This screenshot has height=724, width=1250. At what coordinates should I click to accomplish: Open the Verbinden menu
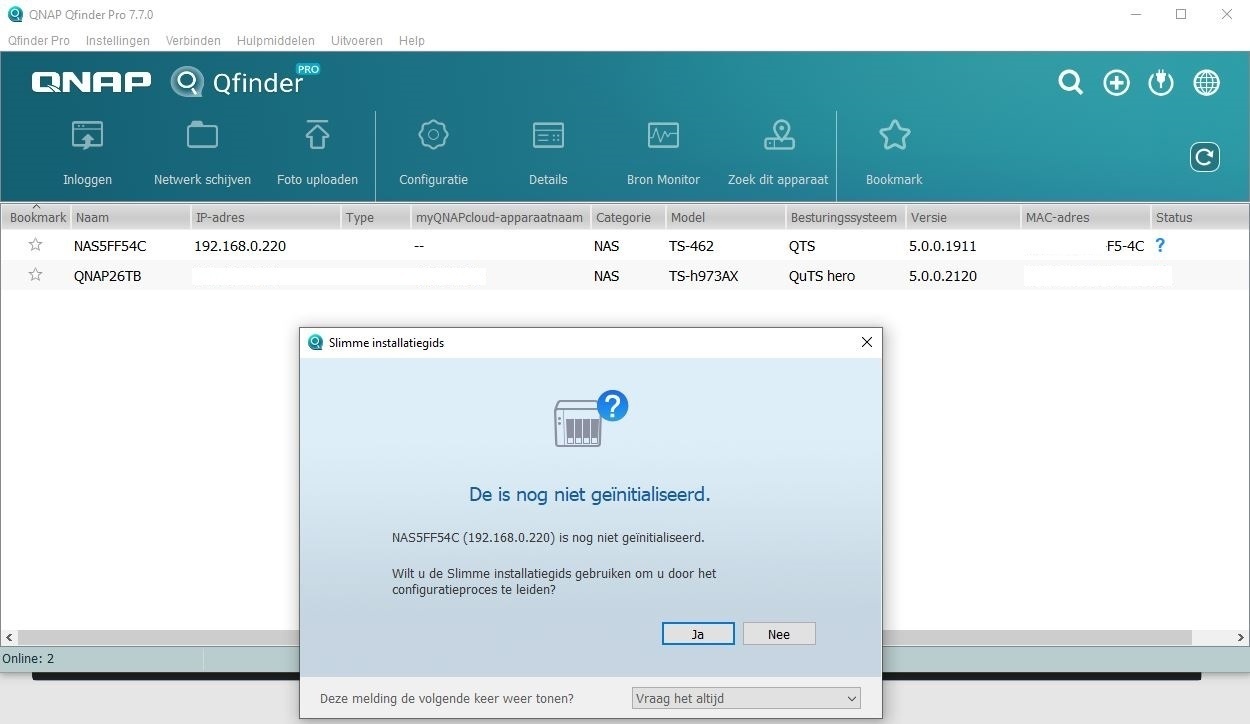click(x=193, y=41)
